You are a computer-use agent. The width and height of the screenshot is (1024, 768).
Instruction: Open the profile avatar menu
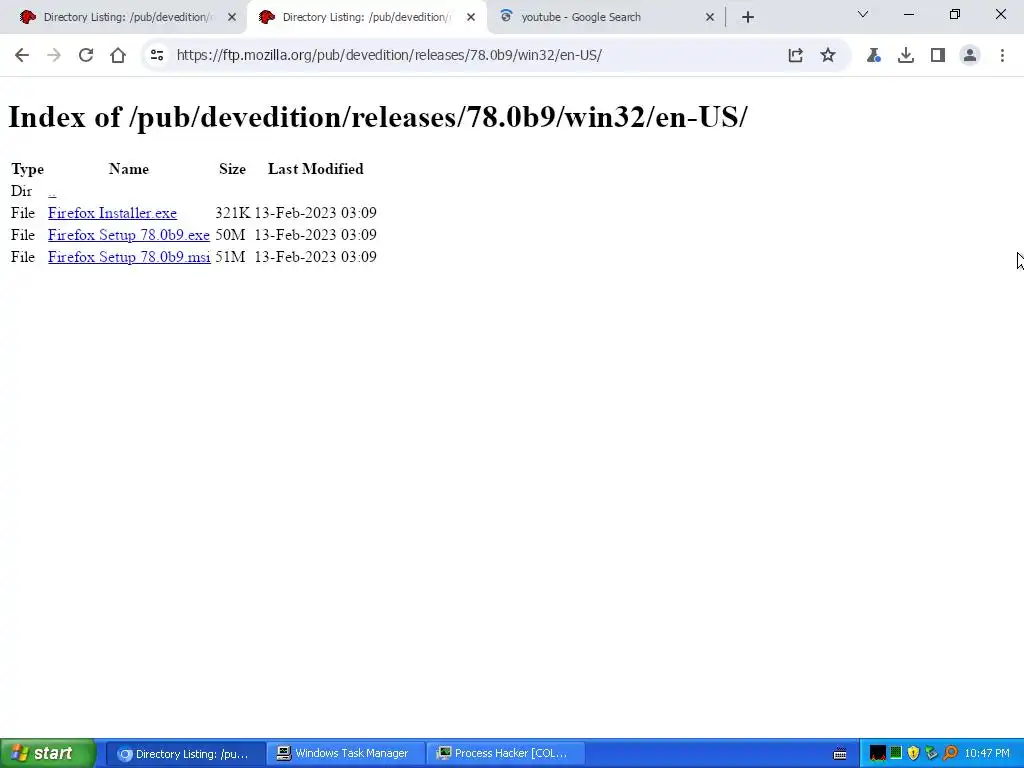[x=970, y=56]
